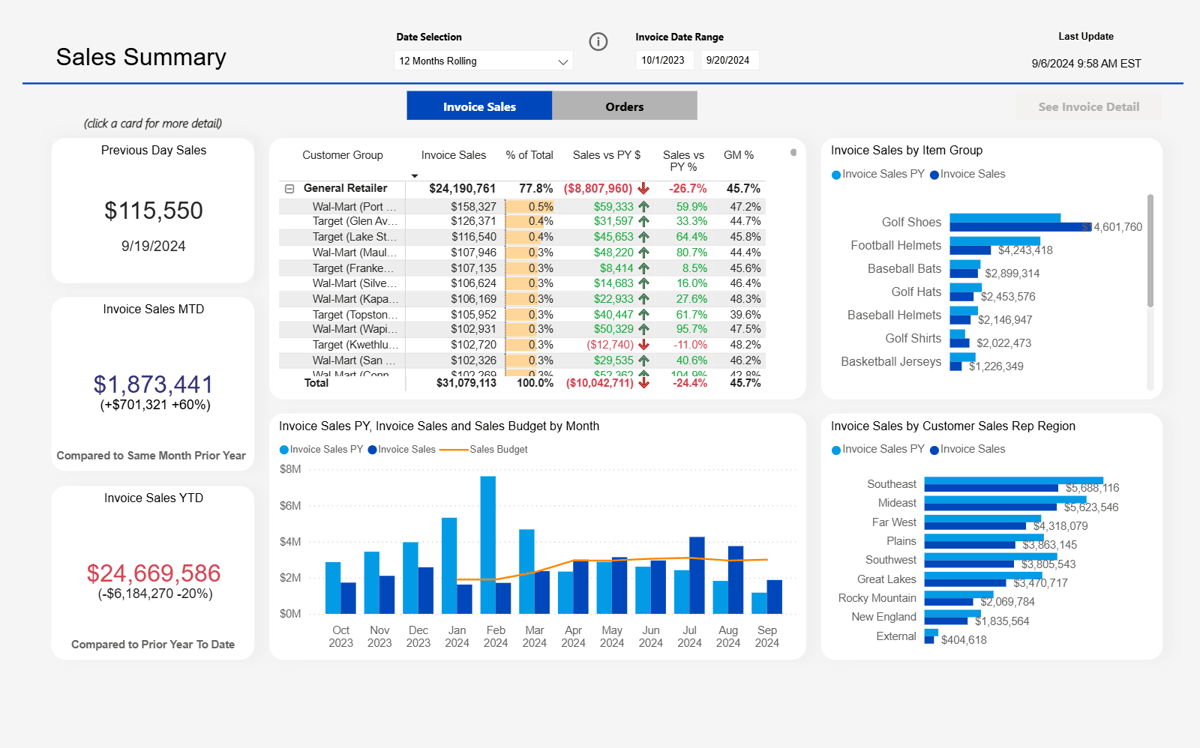Viewport: 1200px width, 748px height.
Task: Sort by % of Total column header
Action: pyautogui.click(x=529, y=155)
